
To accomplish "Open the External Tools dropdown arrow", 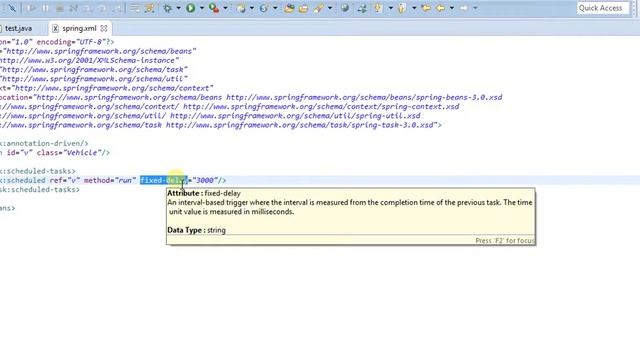I will [x=225, y=8].
